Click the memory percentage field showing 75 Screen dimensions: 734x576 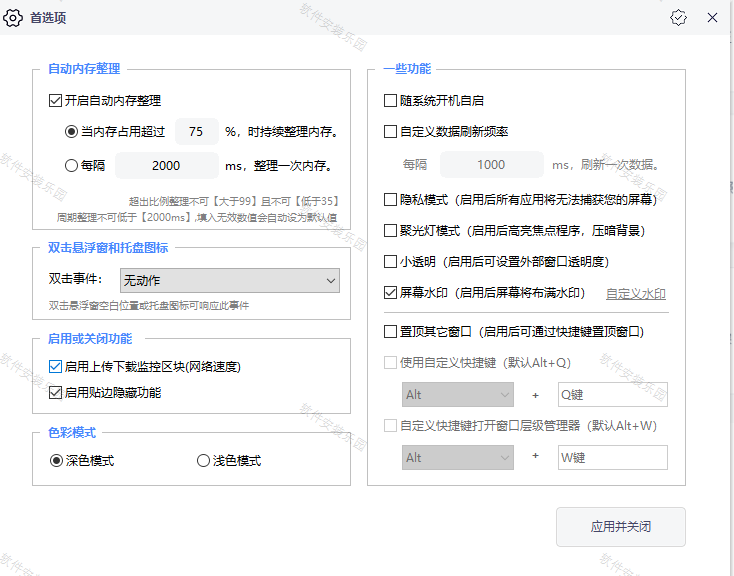click(197, 132)
